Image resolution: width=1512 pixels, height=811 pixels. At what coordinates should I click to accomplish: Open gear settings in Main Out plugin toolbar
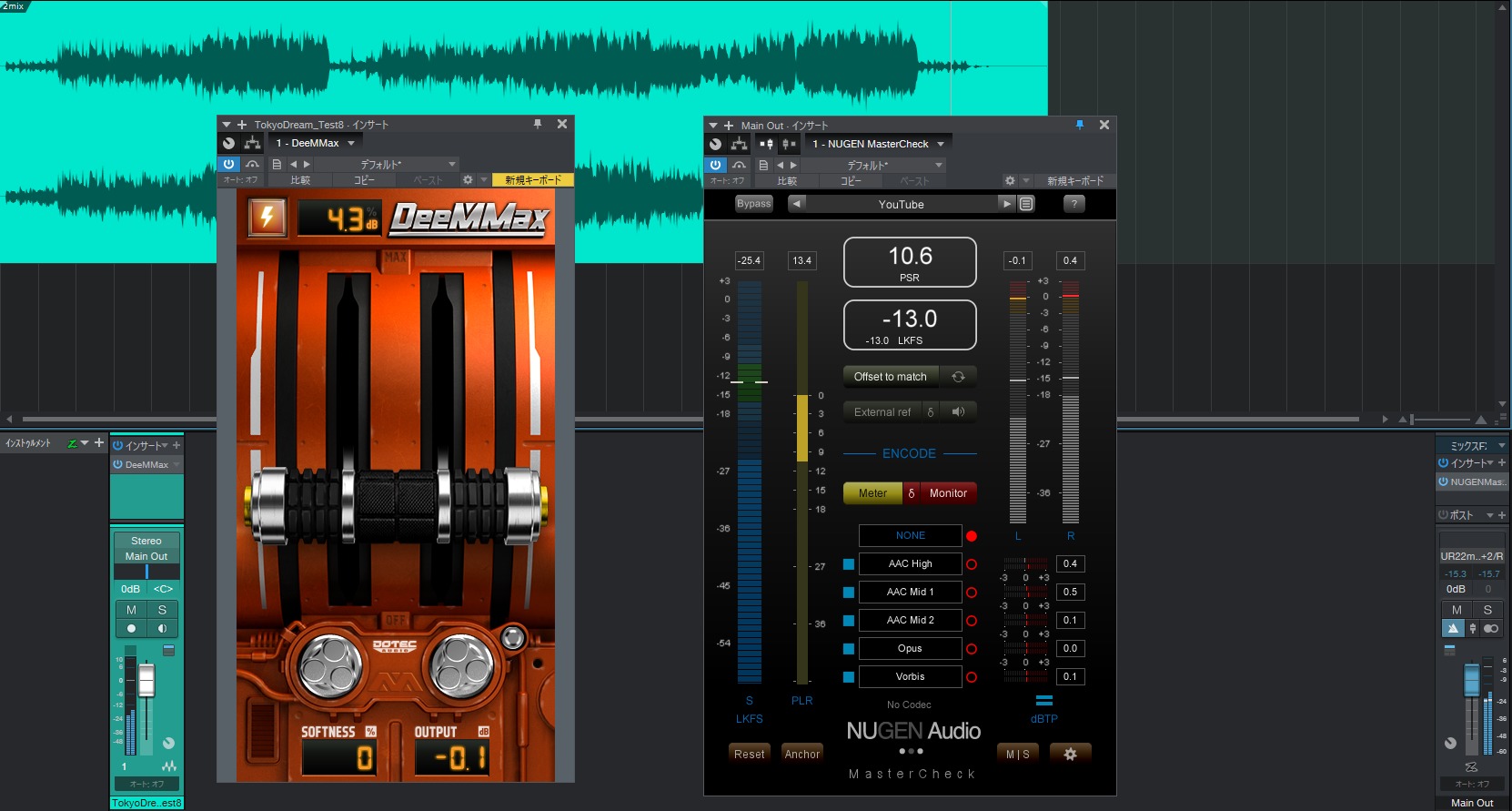tap(1010, 181)
